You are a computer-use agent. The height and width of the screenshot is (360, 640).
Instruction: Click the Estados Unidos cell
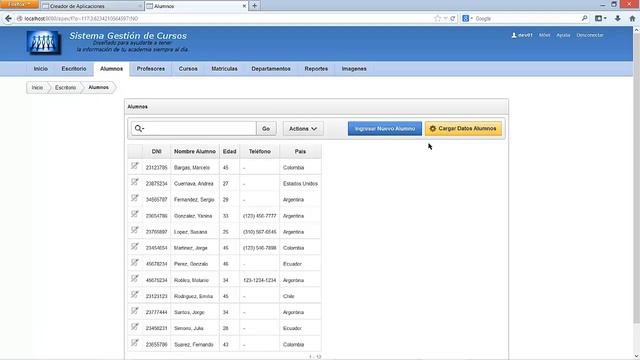[300, 184]
